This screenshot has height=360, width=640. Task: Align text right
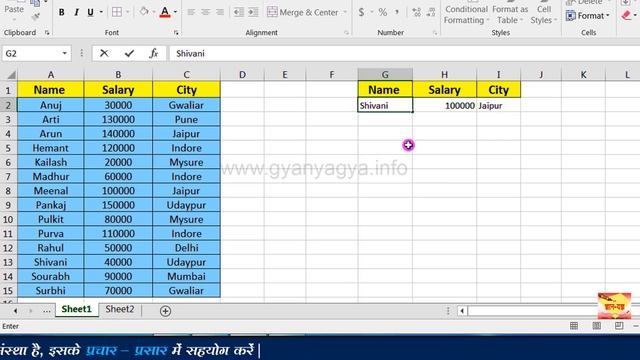click(x=220, y=12)
